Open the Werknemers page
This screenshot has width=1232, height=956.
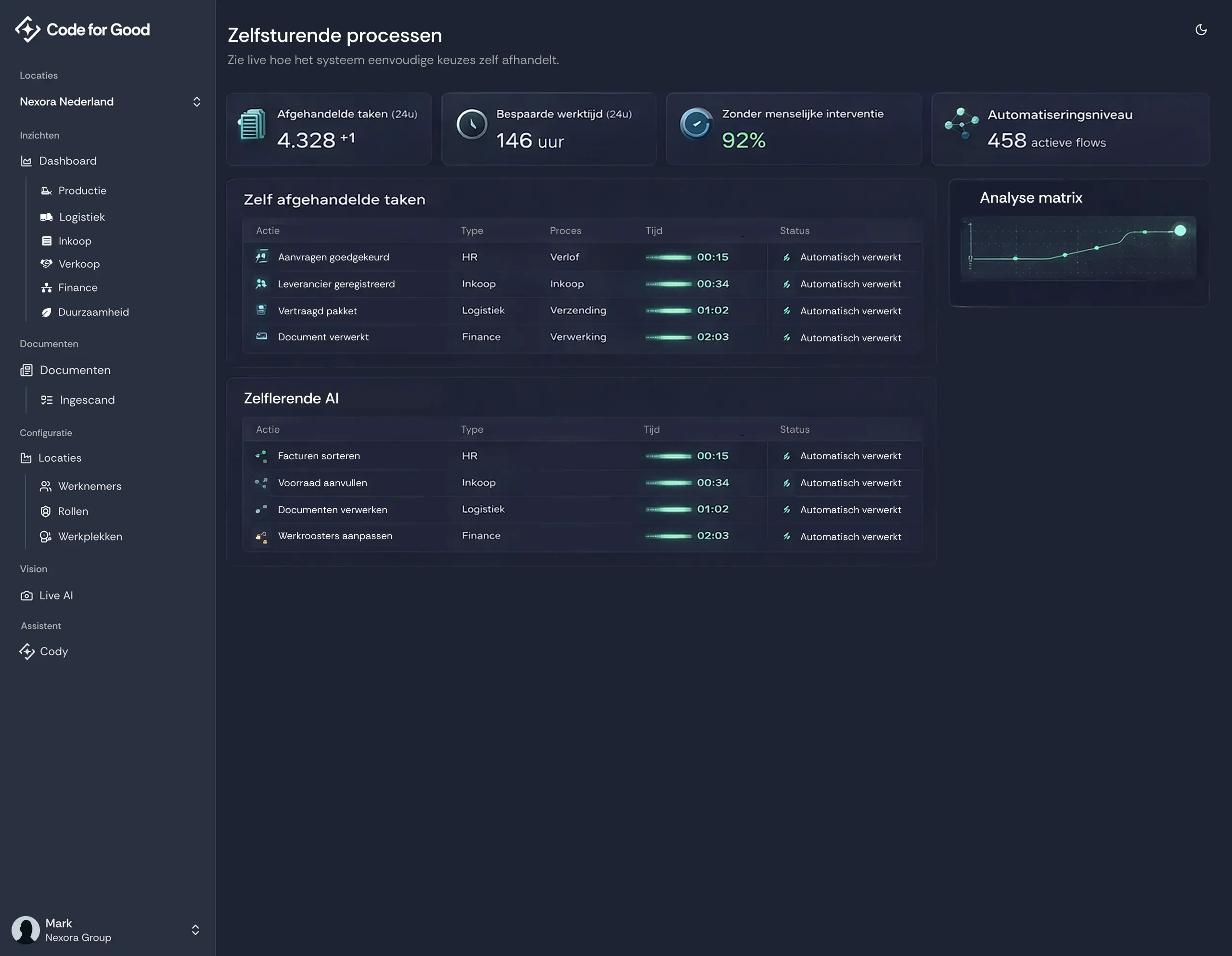(x=90, y=487)
